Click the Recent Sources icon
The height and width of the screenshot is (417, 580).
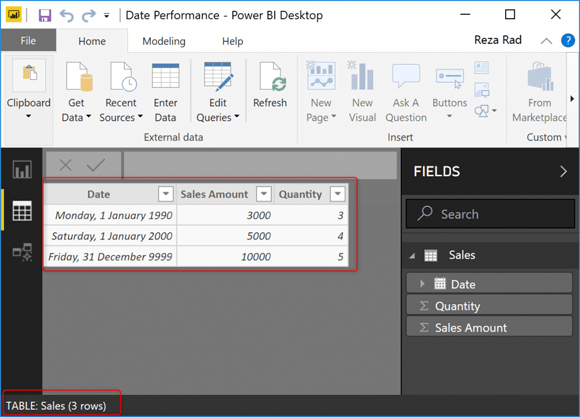pyautogui.click(x=123, y=77)
